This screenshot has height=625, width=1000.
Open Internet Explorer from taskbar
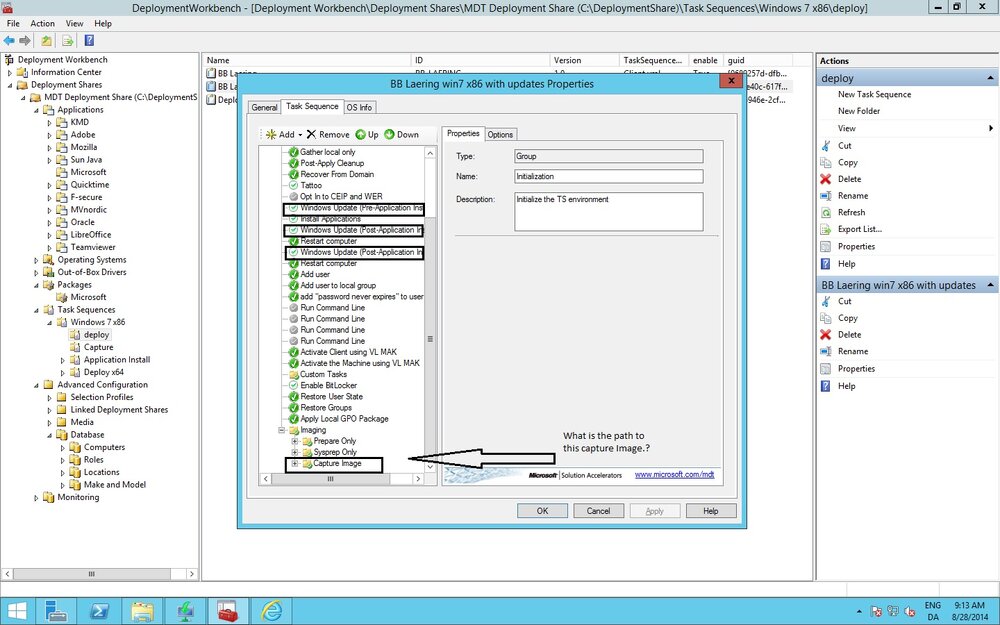coord(271,612)
